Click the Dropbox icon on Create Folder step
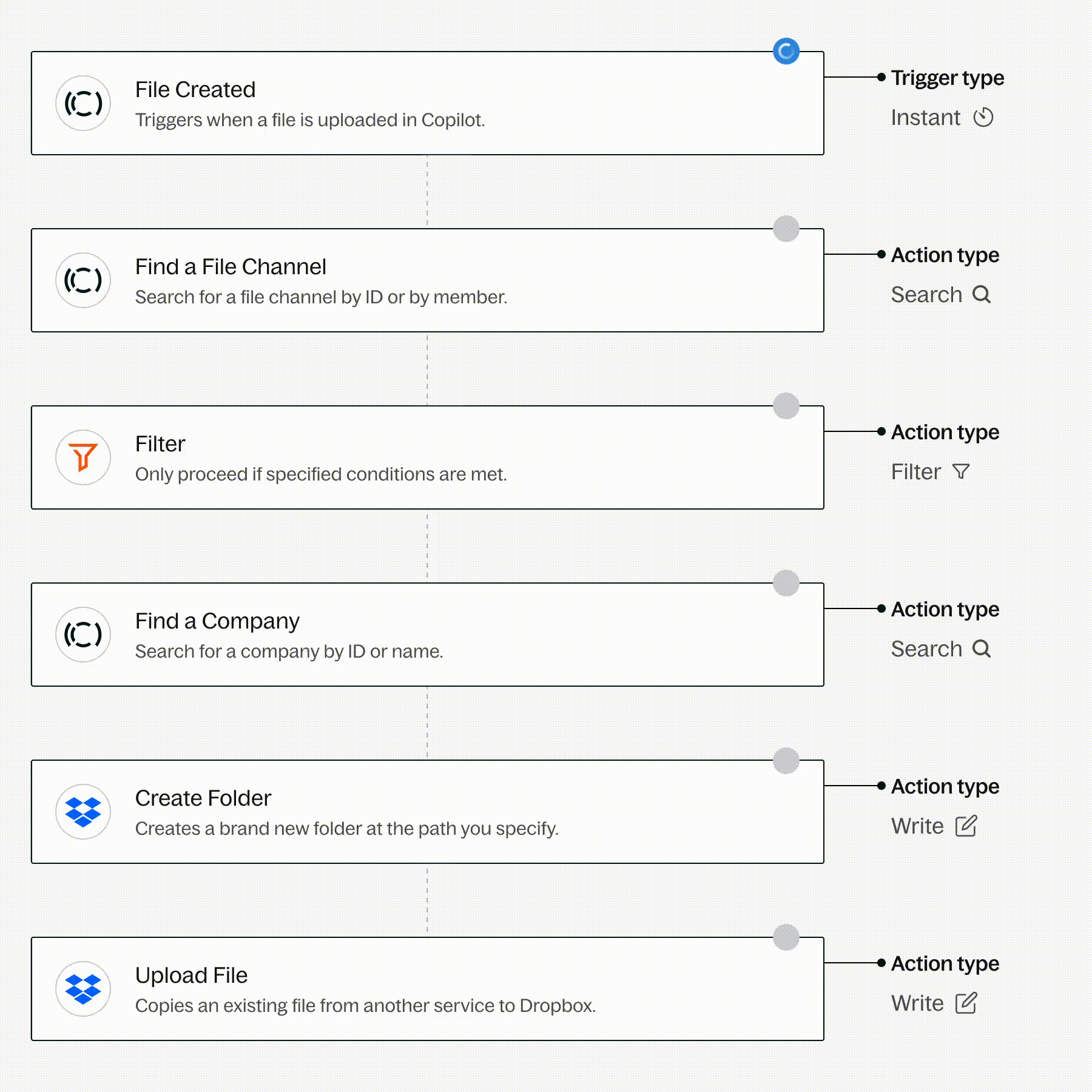The height and width of the screenshot is (1092, 1092). tap(83, 812)
